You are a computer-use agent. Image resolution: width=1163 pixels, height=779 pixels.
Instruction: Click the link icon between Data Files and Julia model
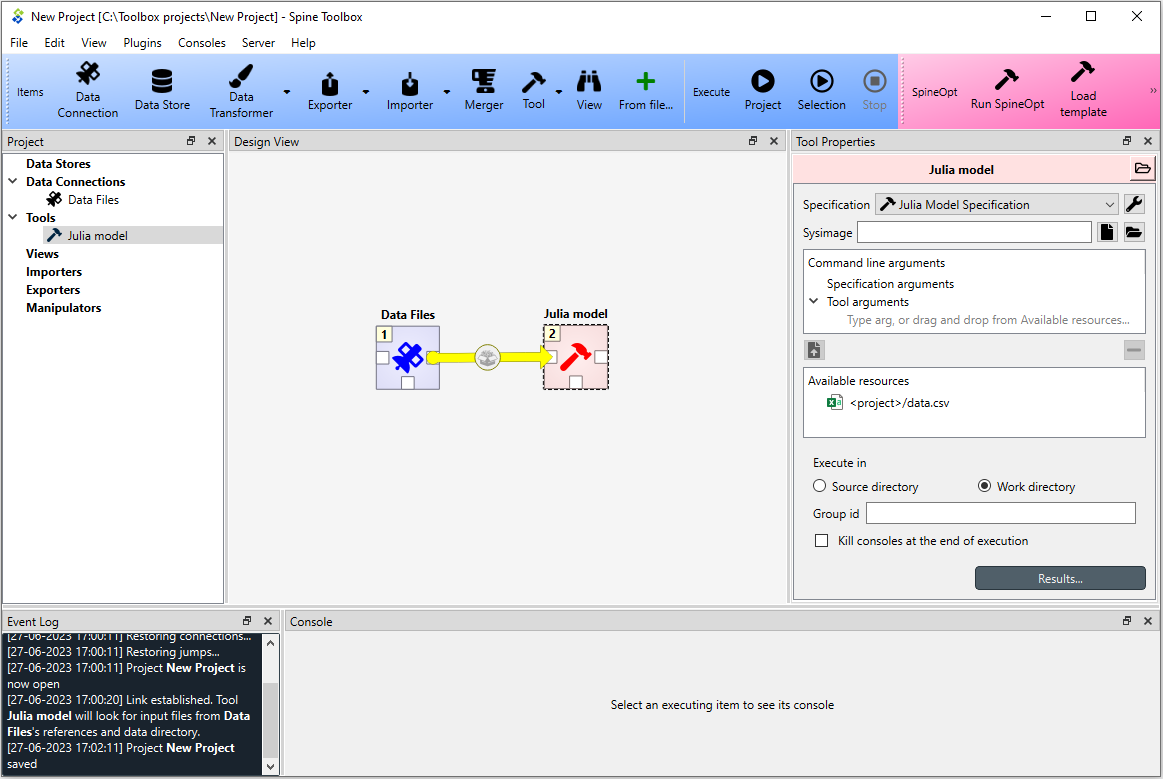487,358
